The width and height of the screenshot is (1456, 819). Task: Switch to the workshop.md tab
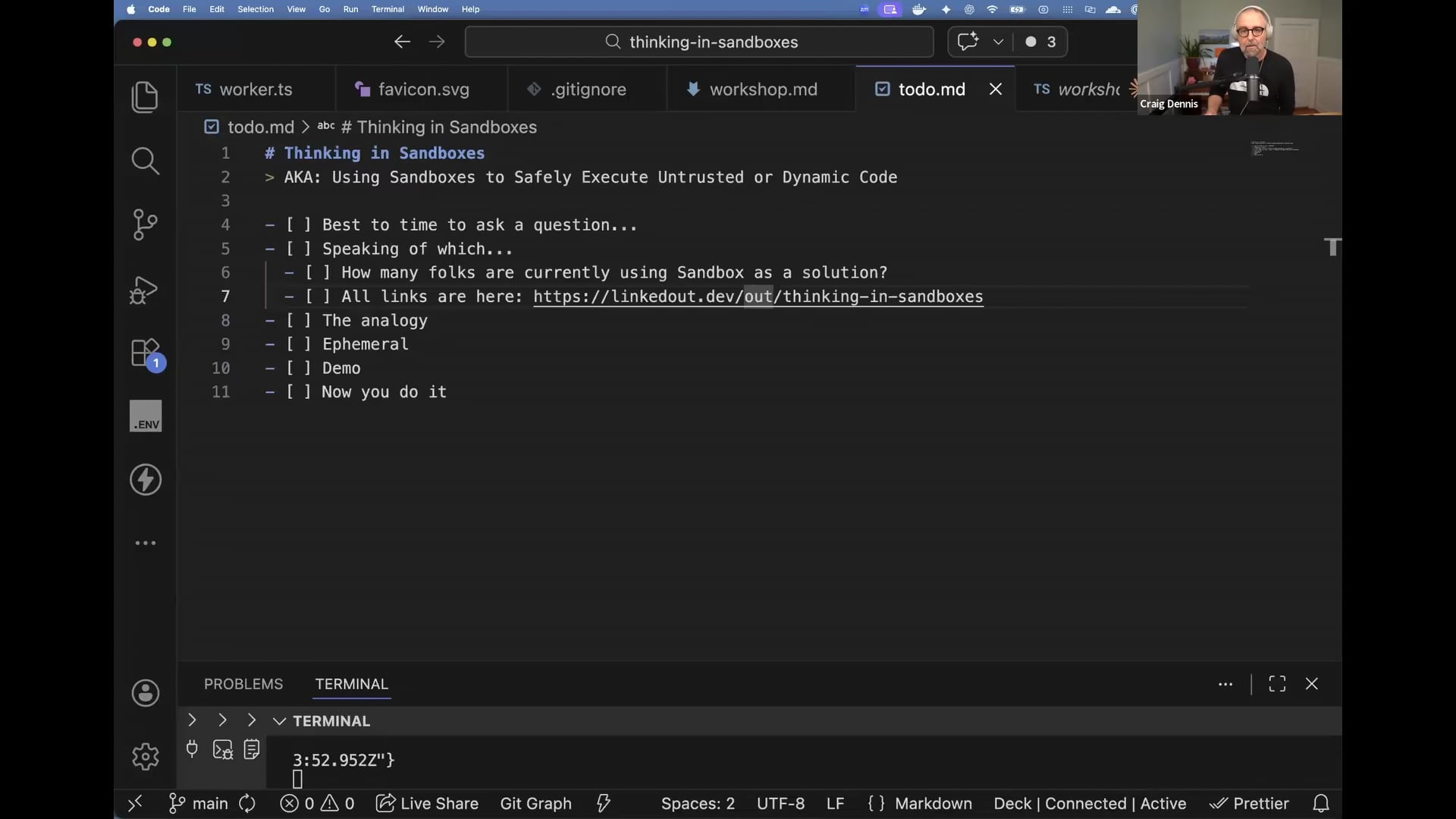pos(762,89)
